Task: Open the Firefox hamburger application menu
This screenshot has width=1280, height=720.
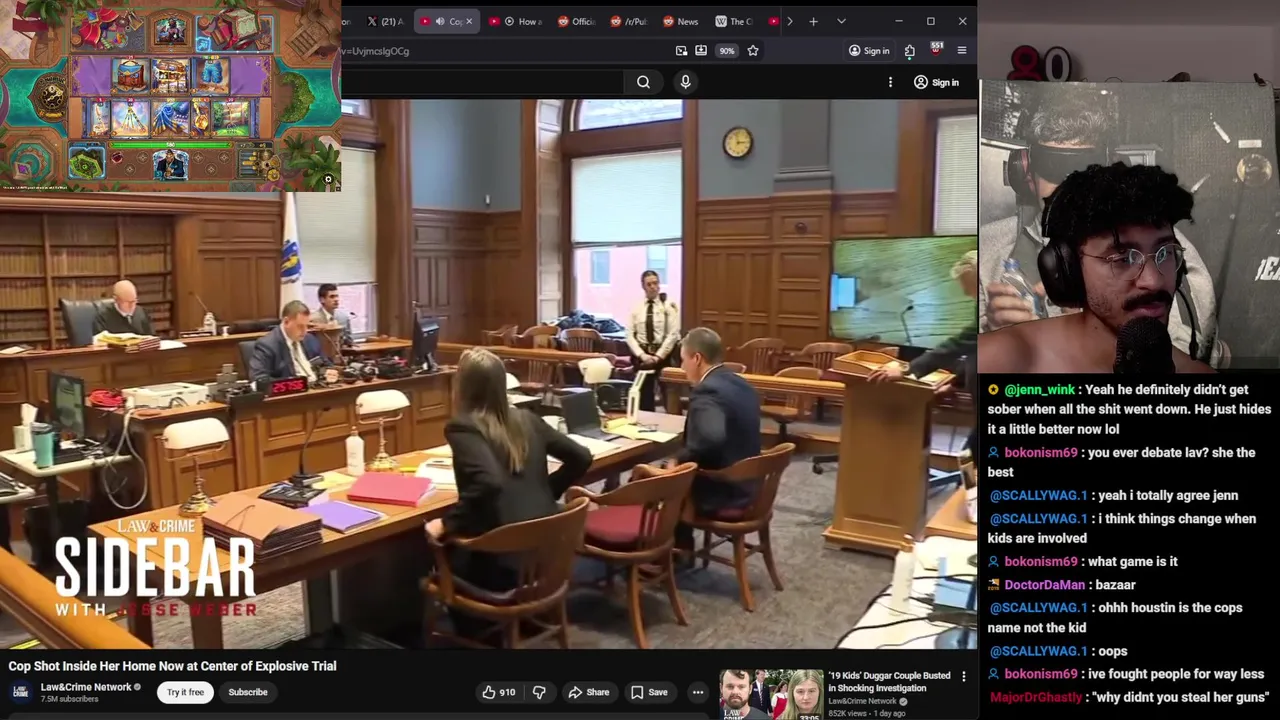Action: [x=962, y=51]
